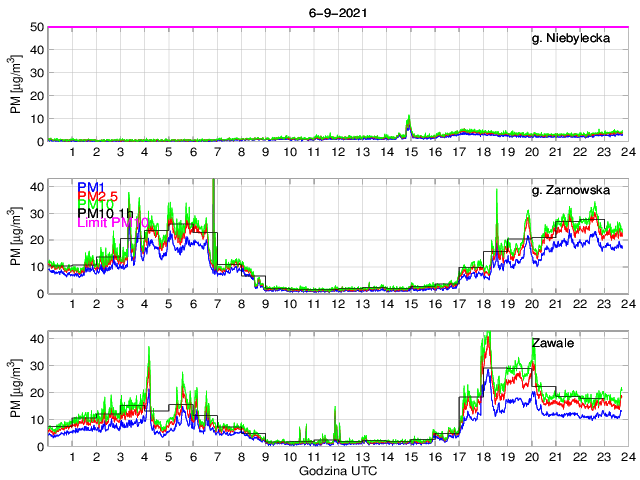
Task: Select the g. Niebylecka station label
Action: tap(575, 38)
